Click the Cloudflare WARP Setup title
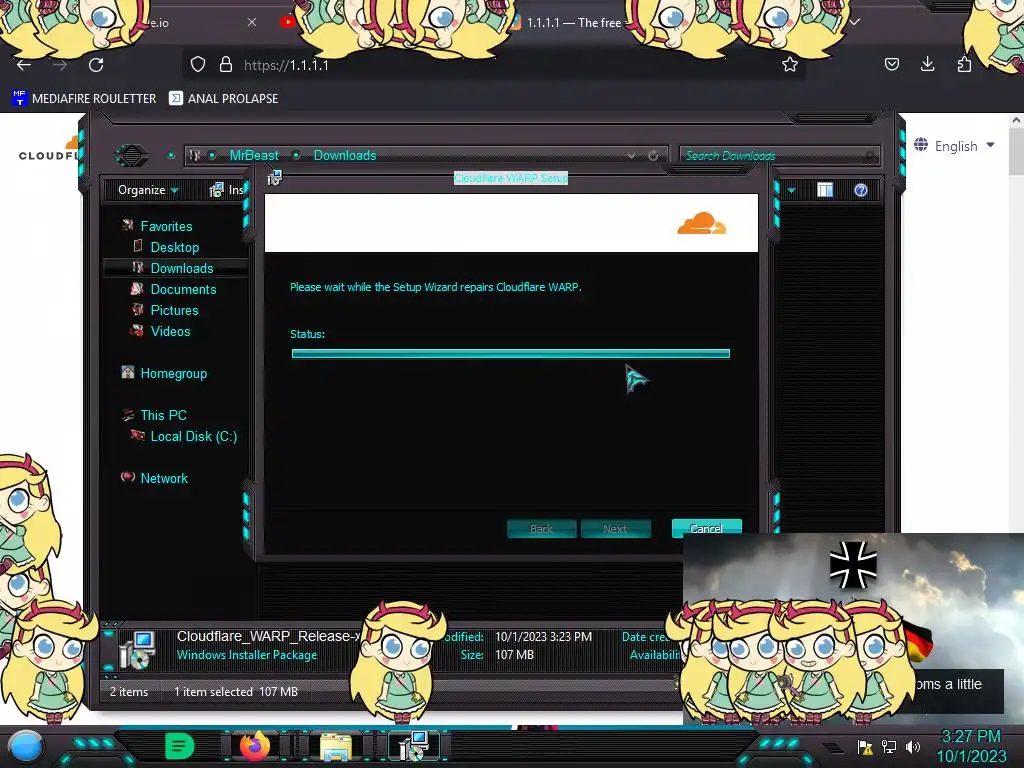Viewport: 1024px width, 768px height. (x=511, y=178)
